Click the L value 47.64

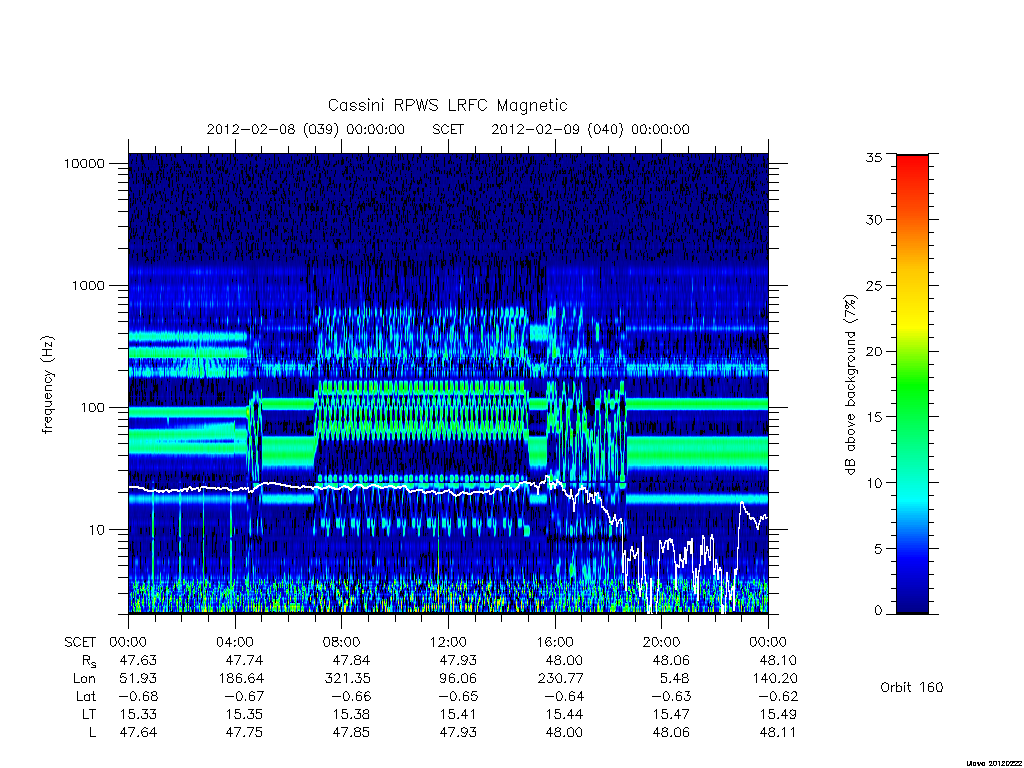coord(138,732)
